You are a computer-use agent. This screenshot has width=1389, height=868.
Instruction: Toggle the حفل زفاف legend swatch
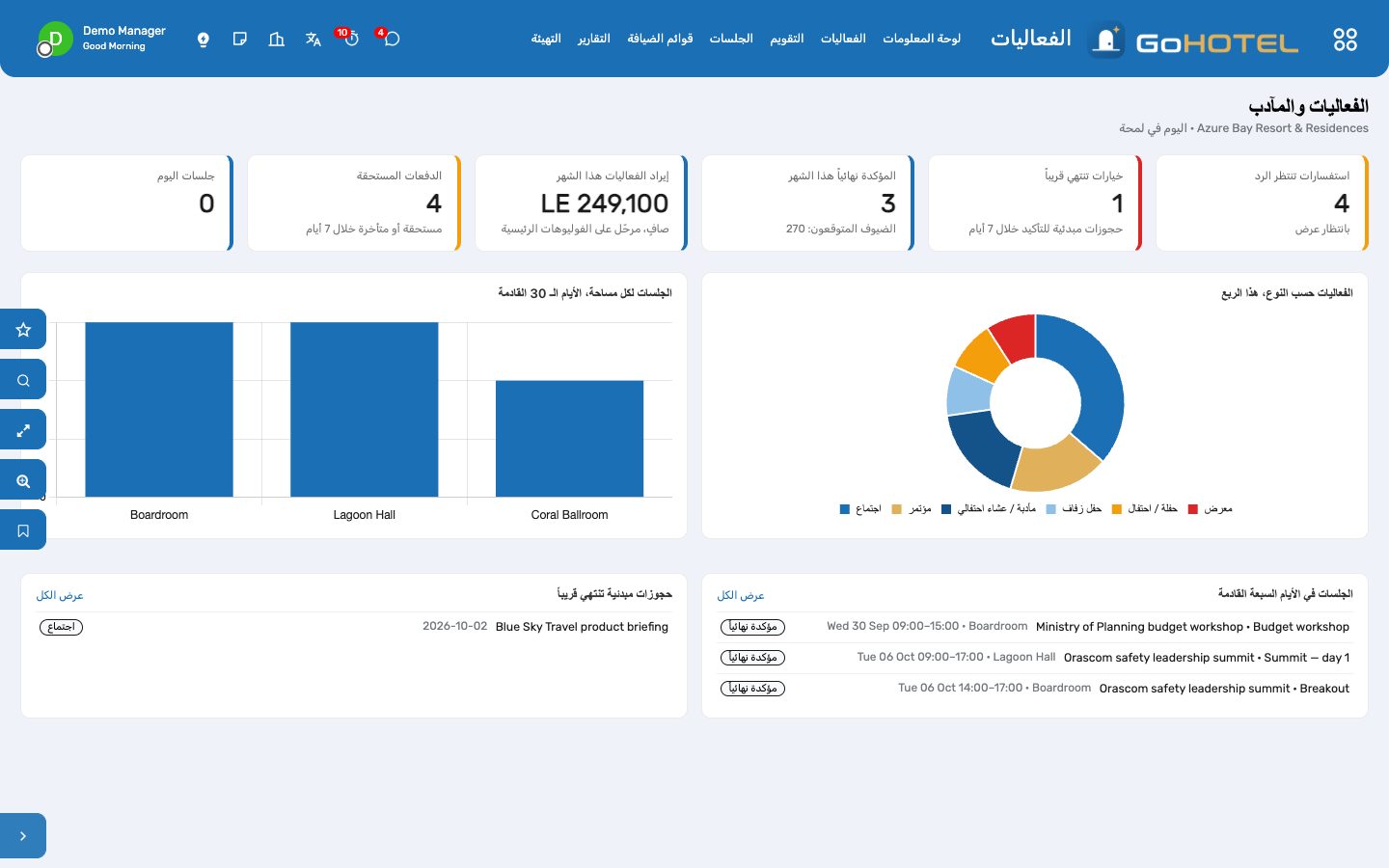click(x=1050, y=509)
